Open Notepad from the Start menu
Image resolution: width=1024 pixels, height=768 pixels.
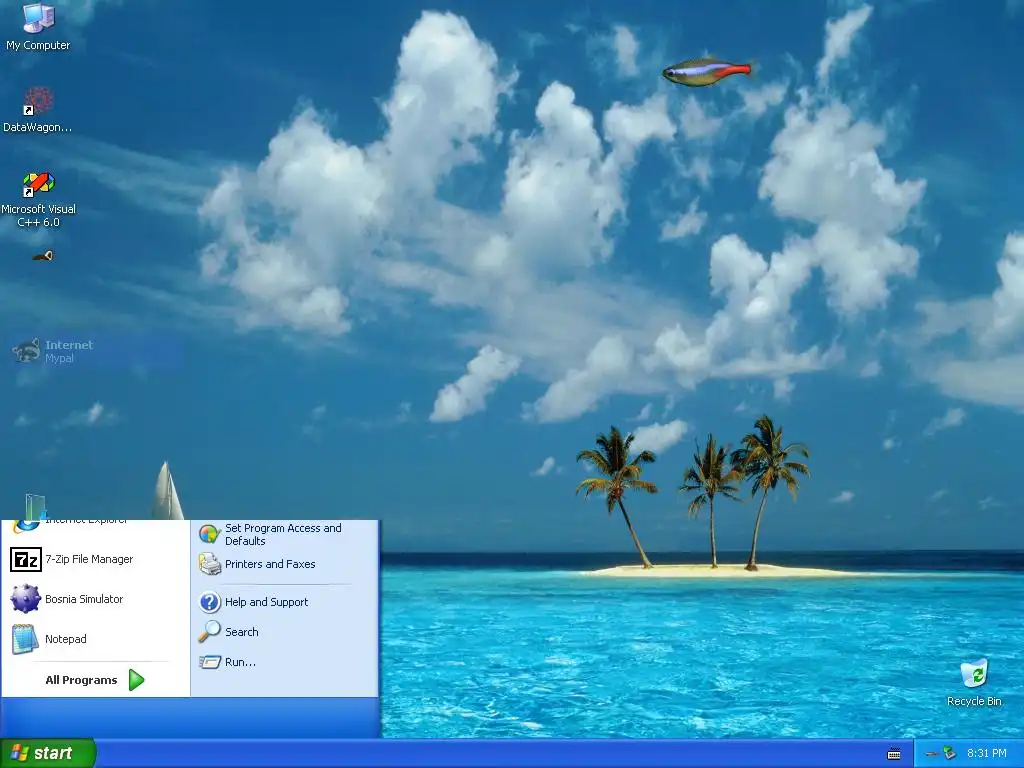tap(95, 639)
